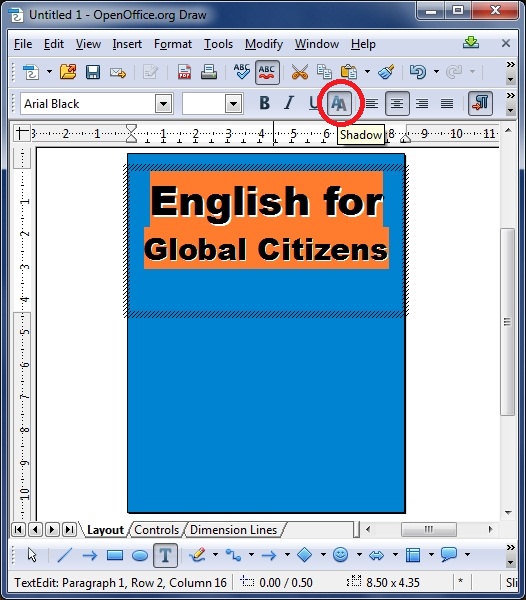Click the Print icon
This screenshot has width=526, height=600.
209,72
